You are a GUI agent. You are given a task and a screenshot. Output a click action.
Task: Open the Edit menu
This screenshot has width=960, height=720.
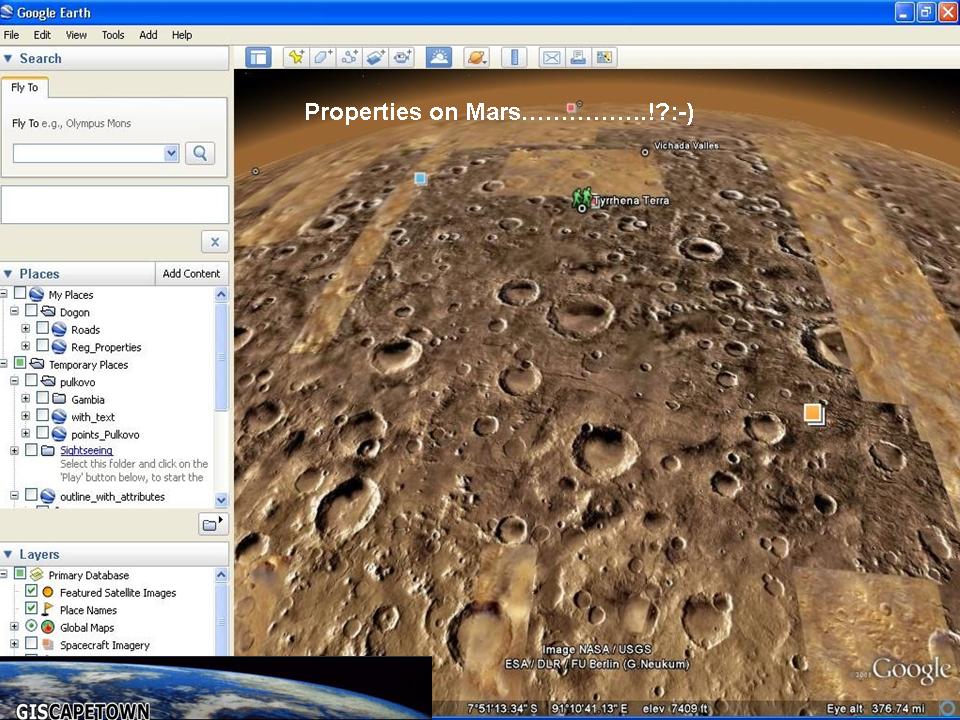pos(42,35)
